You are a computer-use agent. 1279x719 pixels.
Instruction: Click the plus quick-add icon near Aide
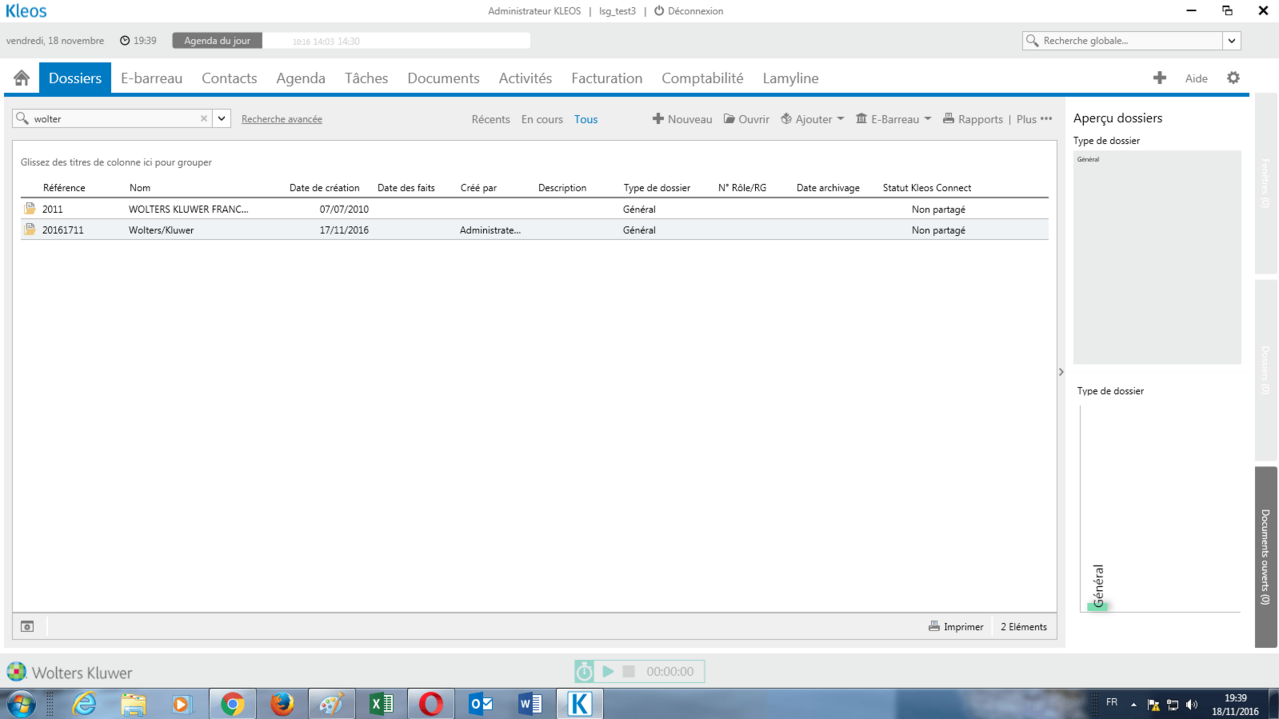point(1159,78)
